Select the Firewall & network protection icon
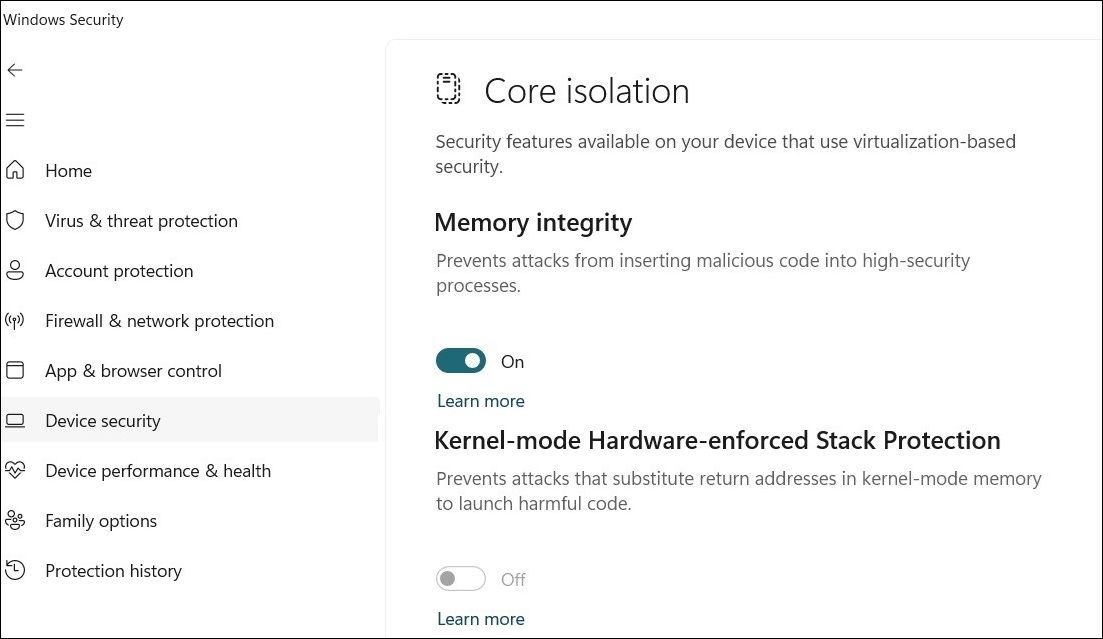Screen dimensions: 1103x639 [x=15, y=320]
